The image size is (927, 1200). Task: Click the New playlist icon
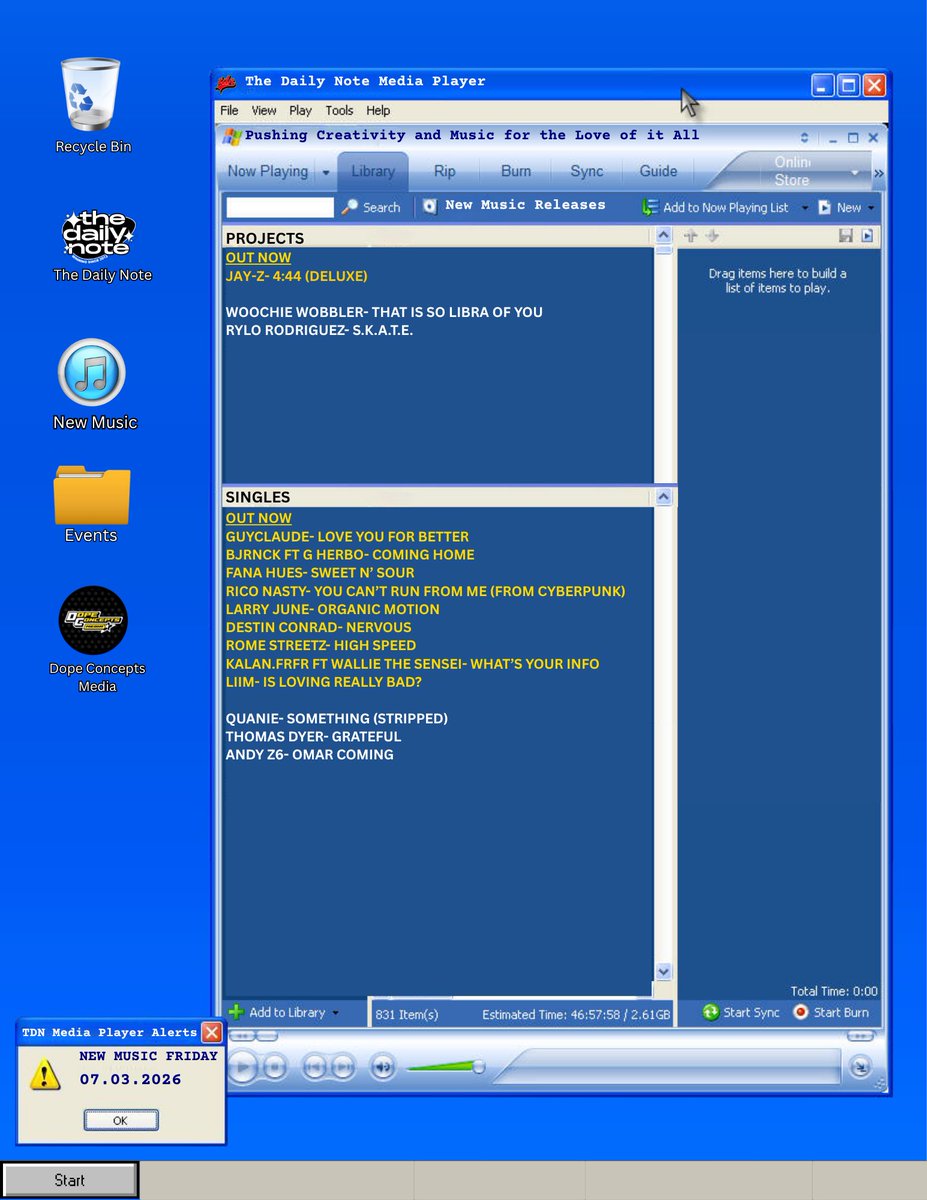(x=825, y=207)
